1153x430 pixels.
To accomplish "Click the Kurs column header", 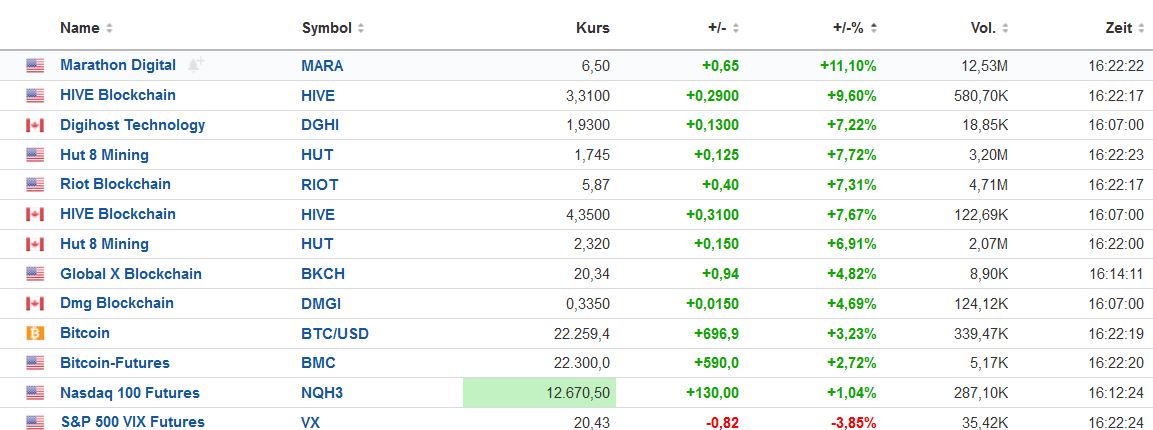I will click(x=592, y=28).
